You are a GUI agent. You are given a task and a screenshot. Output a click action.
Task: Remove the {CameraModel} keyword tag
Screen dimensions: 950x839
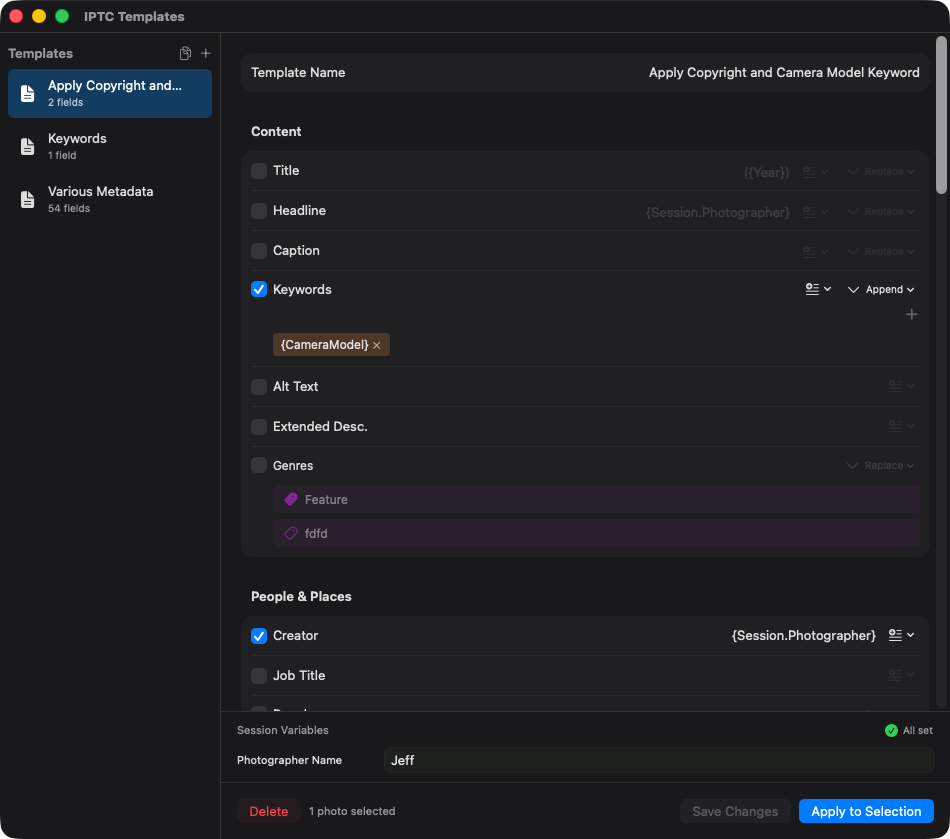coord(377,345)
